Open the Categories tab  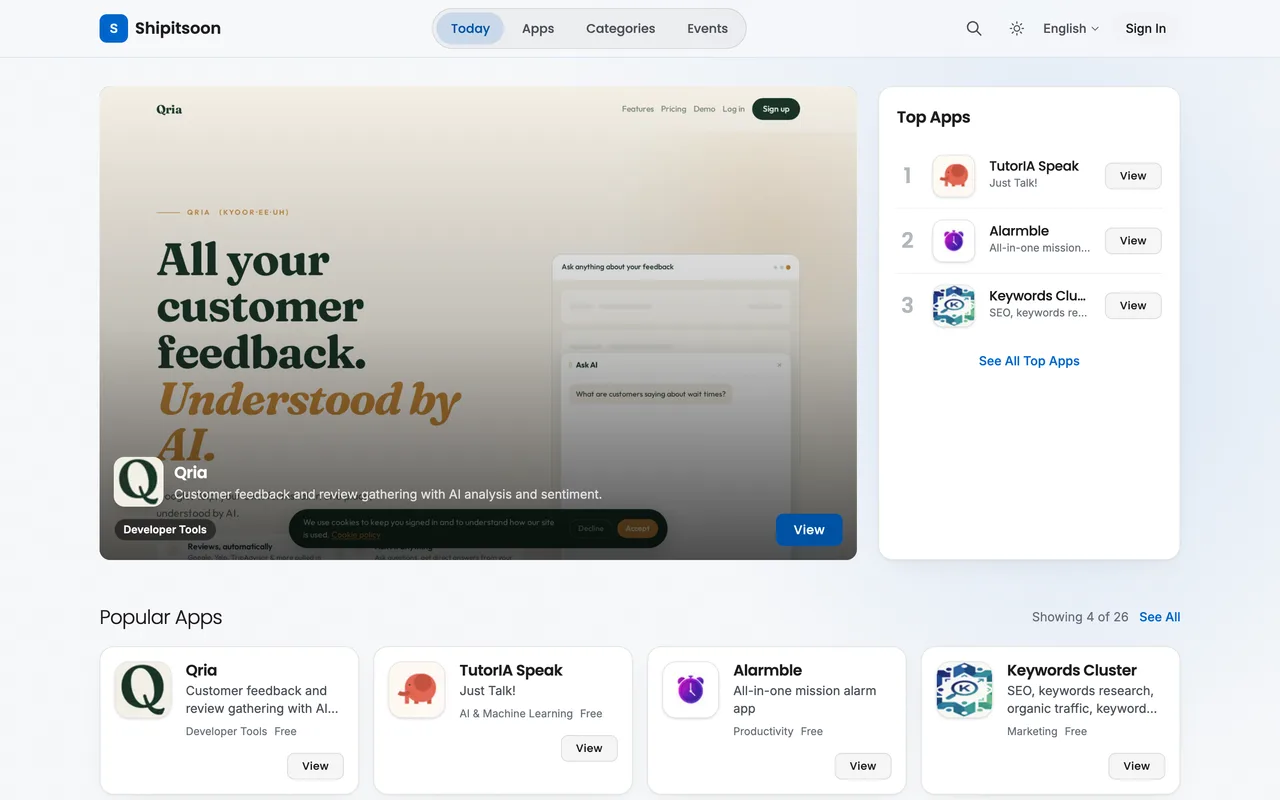(x=621, y=28)
